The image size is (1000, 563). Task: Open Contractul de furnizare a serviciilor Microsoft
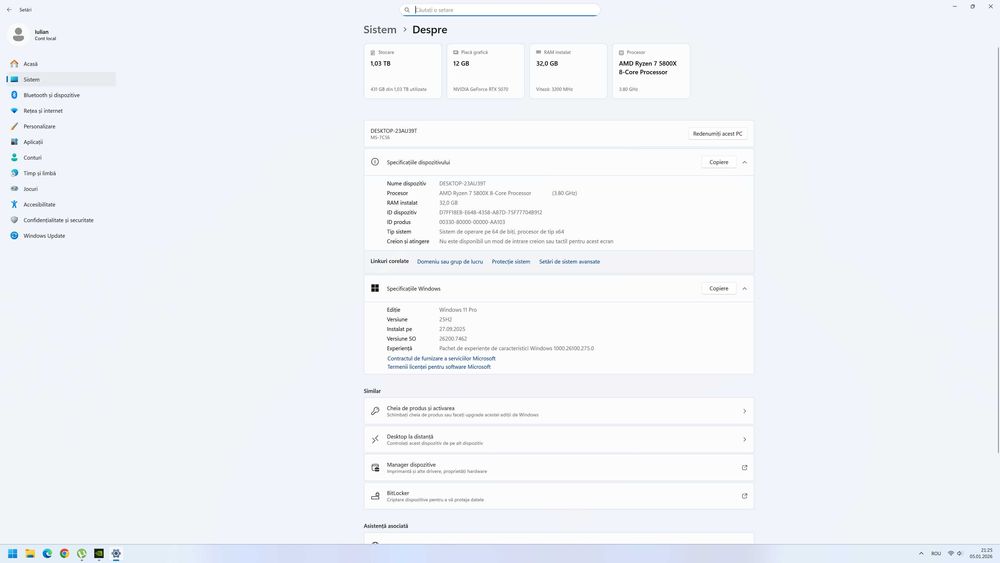441,358
